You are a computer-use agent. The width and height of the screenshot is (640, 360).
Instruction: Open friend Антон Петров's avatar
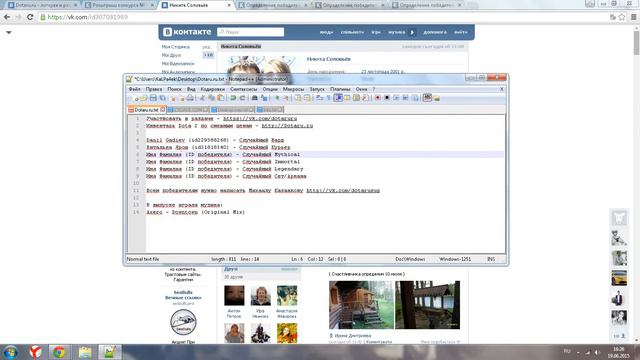click(234, 296)
